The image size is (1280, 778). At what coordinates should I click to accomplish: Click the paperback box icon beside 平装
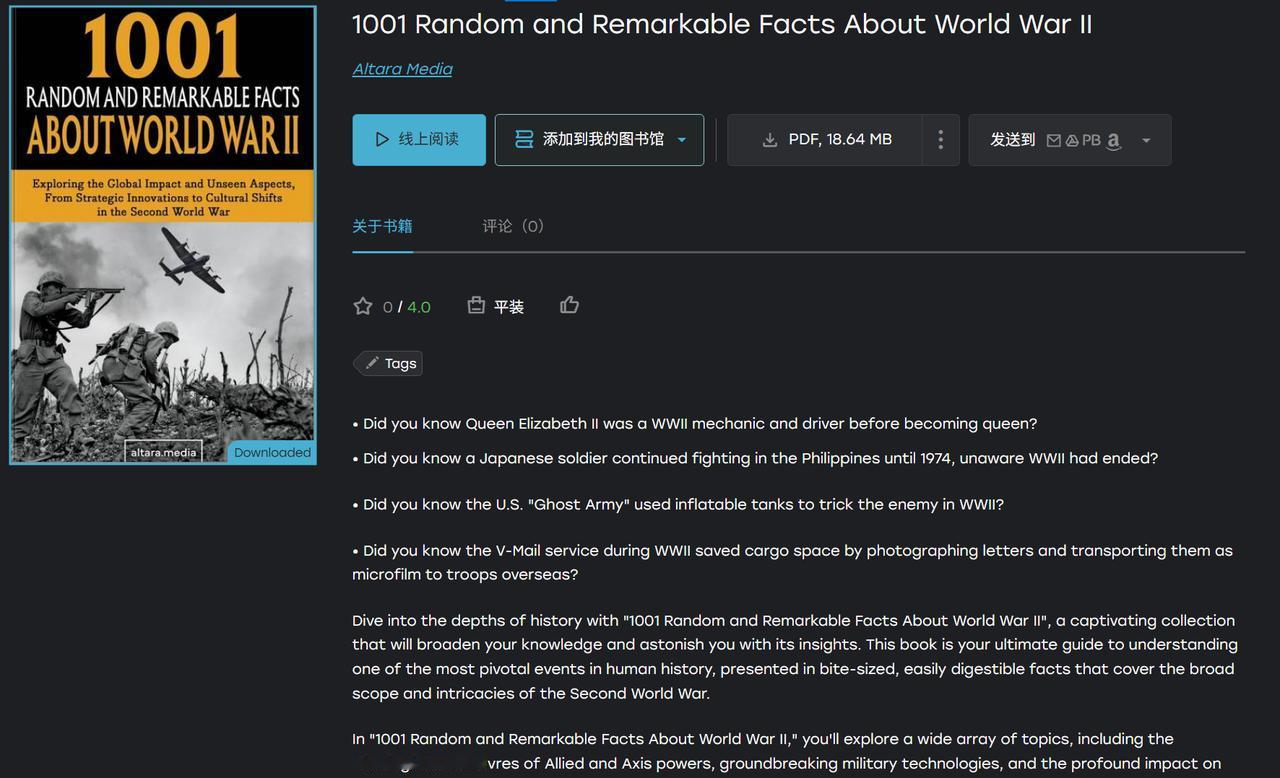[476, 305]
